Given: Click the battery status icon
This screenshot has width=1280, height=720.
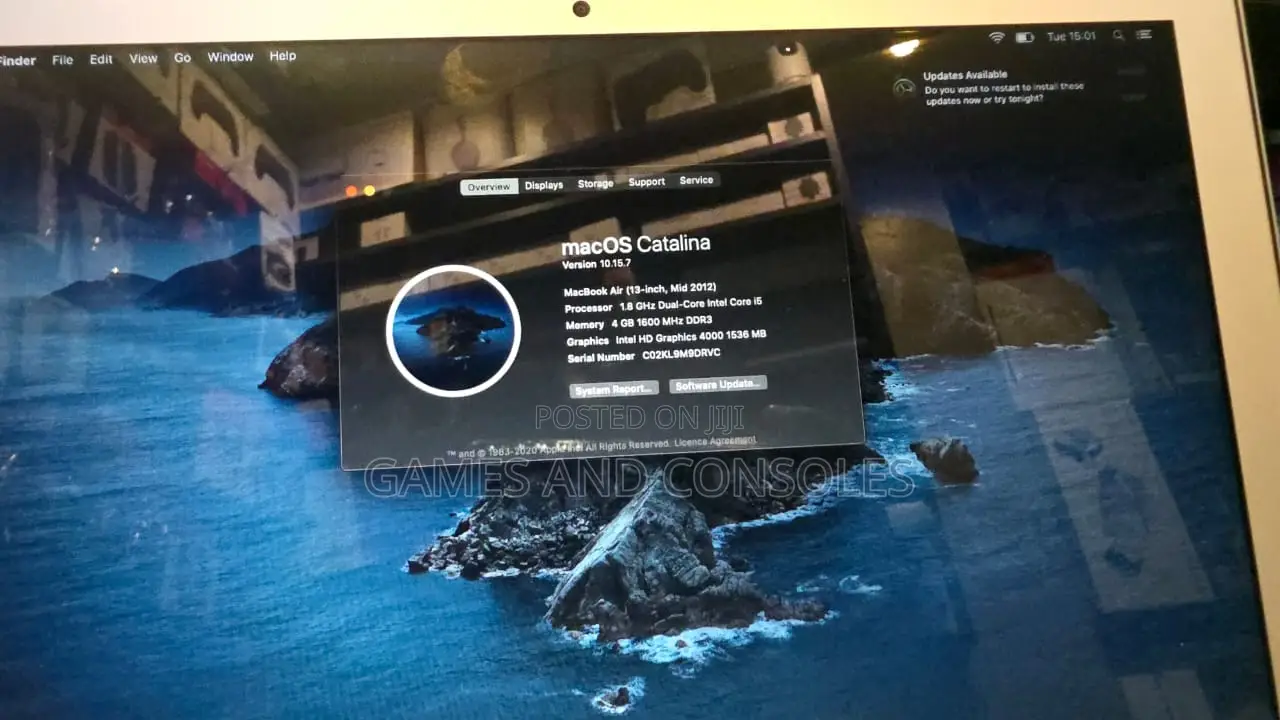Looking at the screenshot, I should pos(1024,37).
